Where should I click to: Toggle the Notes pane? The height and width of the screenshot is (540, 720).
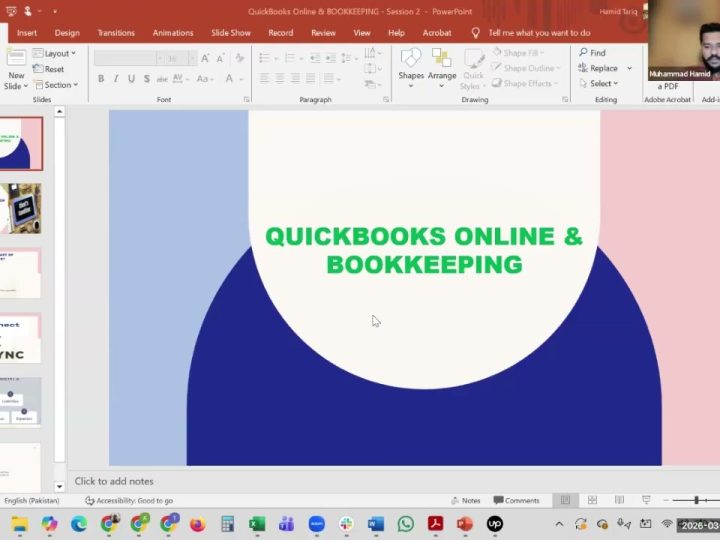click(x=465, y=500)
